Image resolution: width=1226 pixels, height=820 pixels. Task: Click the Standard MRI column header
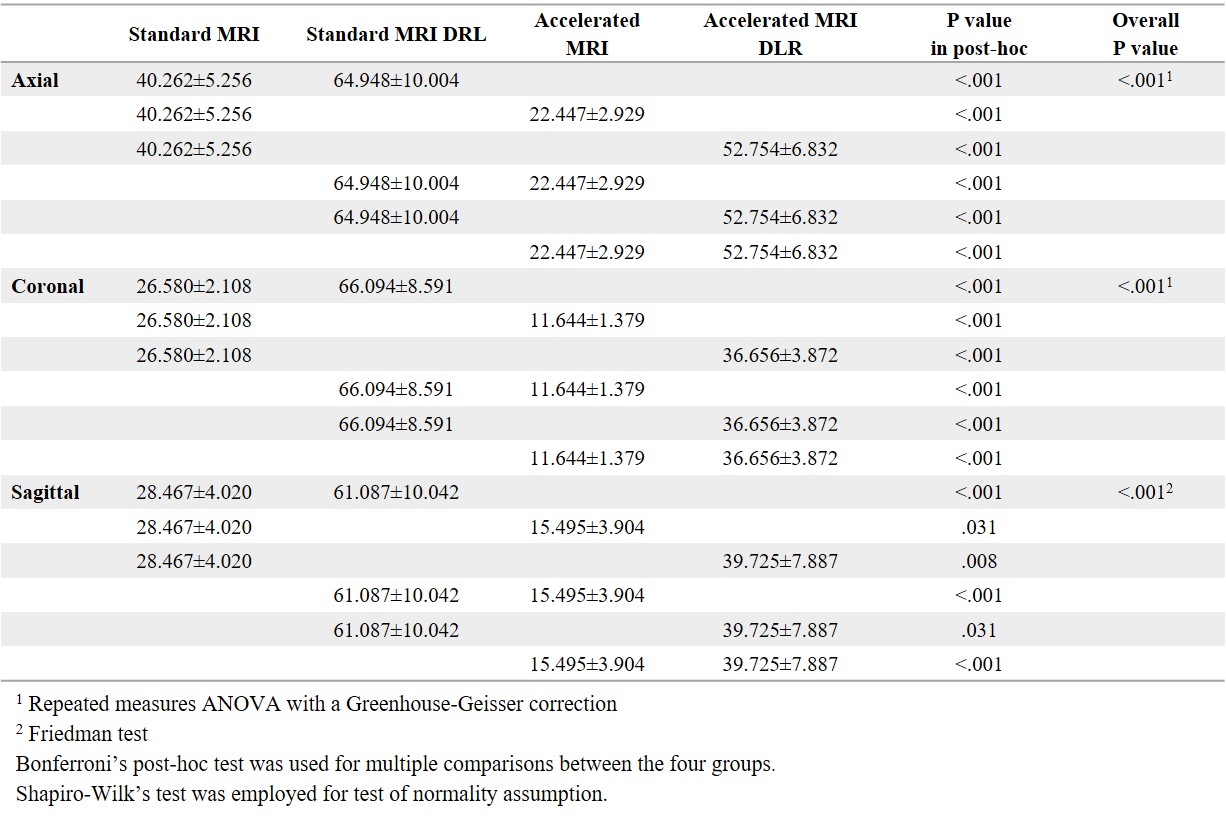click(x=194, y=34)
